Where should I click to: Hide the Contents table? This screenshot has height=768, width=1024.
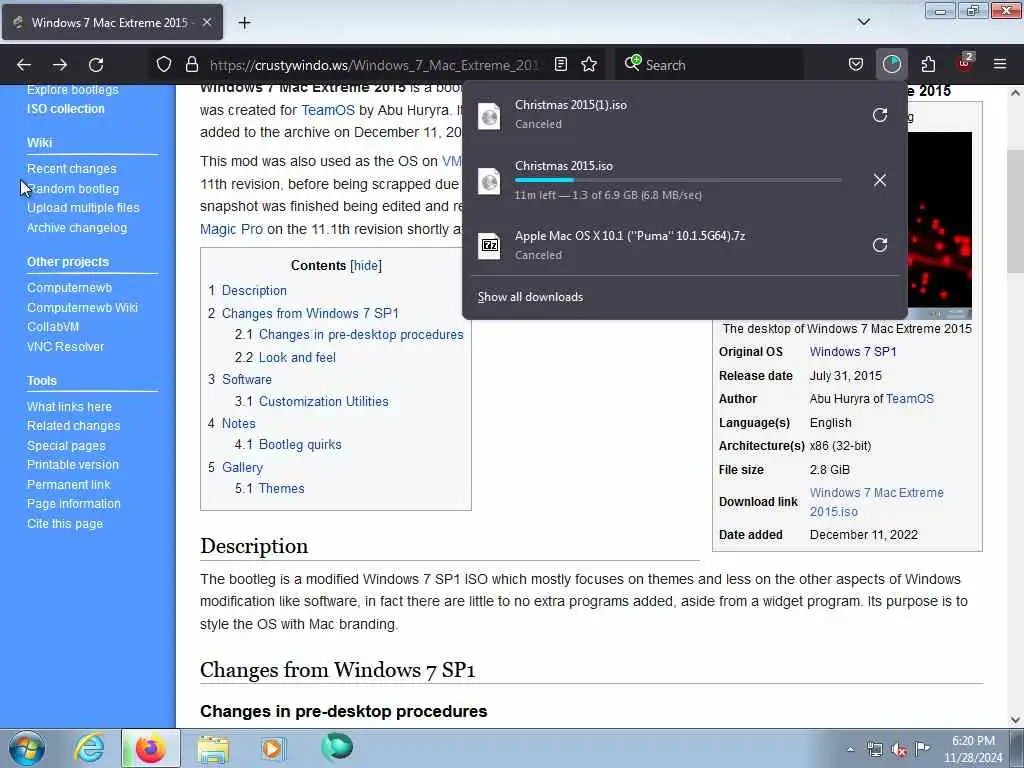tap(366, 266)
